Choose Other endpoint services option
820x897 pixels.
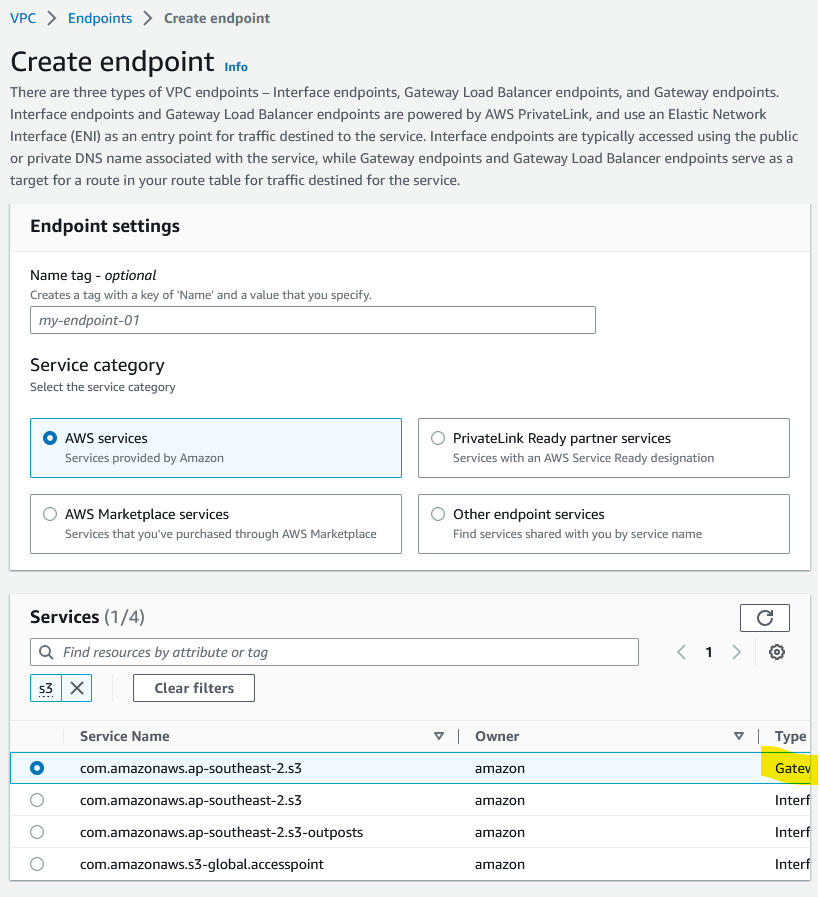[437, 514]
